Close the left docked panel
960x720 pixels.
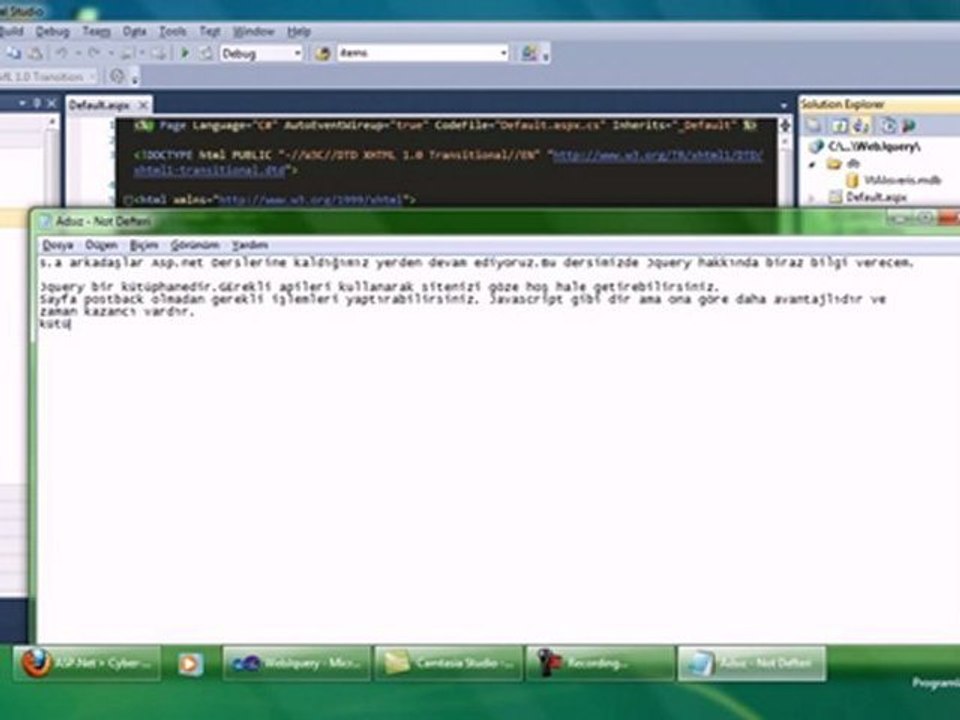pyautogui.click(x=51, y=103)
